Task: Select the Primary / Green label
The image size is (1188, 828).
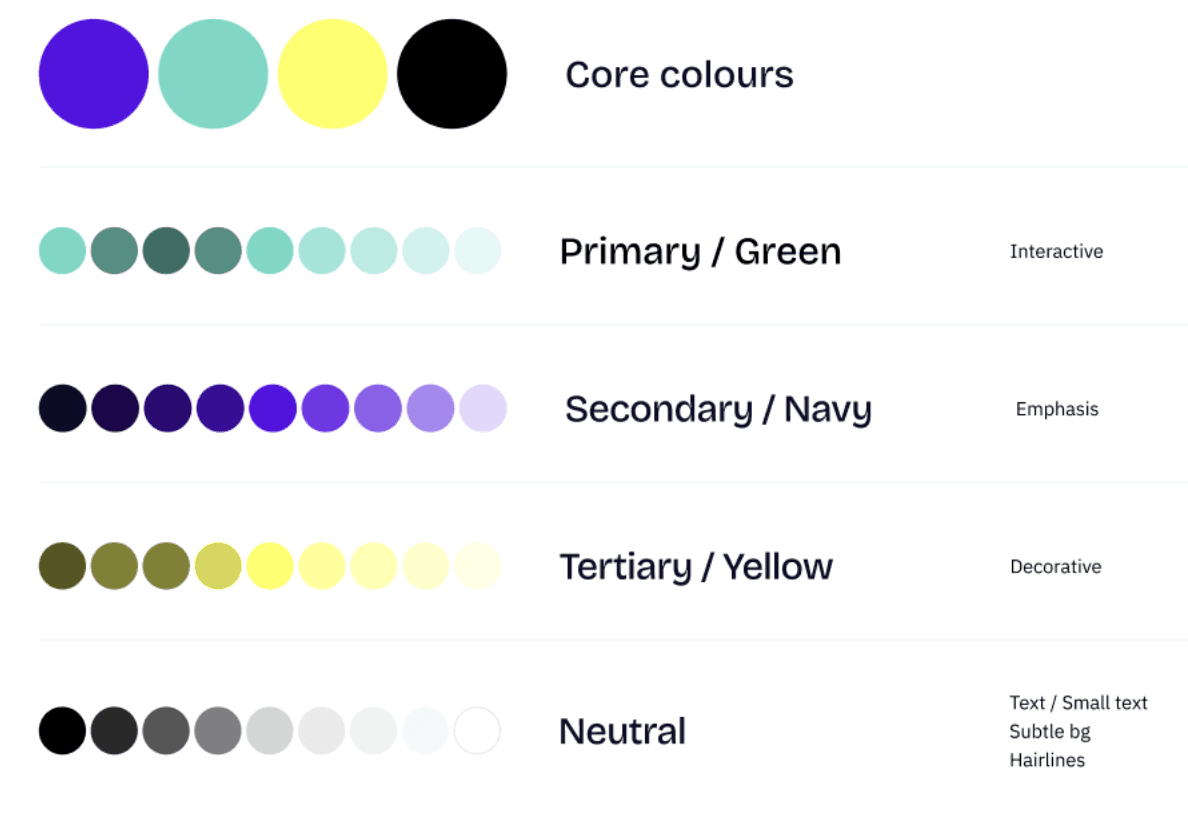Action: tap(700, 252)
